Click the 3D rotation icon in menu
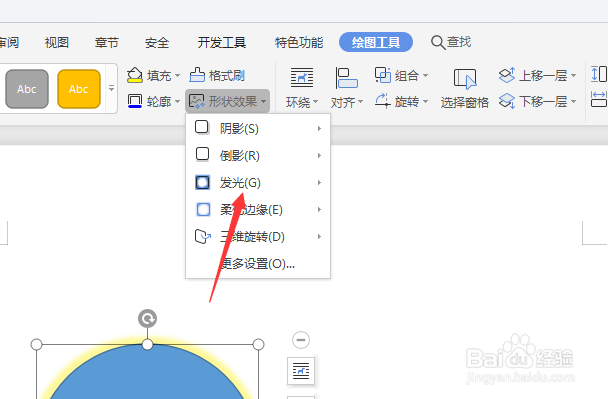Viewport: 608px width, 399px height. point(203,237)
